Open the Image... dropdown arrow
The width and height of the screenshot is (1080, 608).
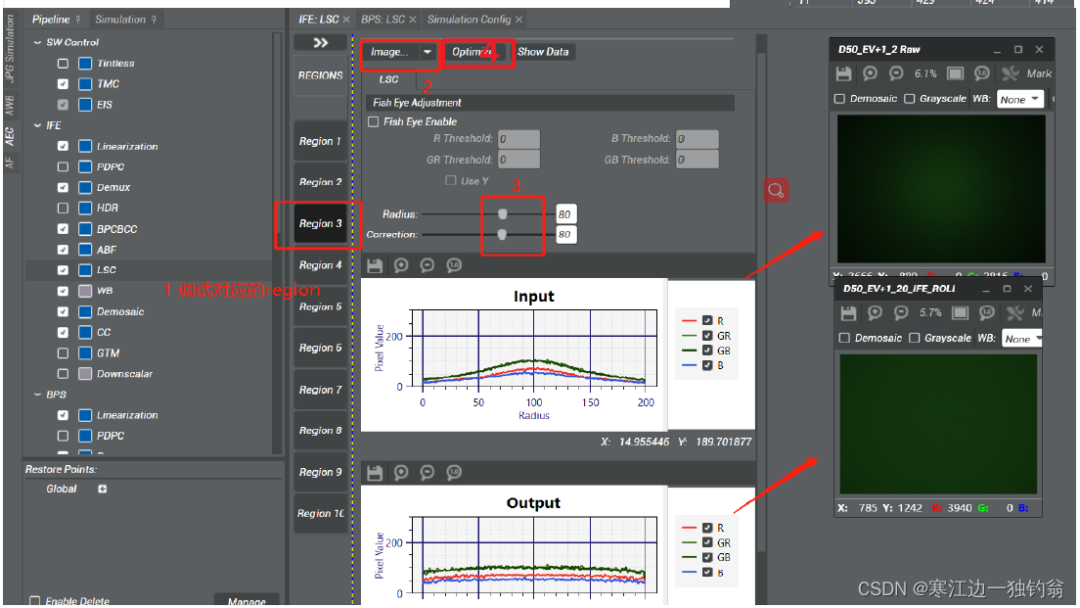click(427, 52)
